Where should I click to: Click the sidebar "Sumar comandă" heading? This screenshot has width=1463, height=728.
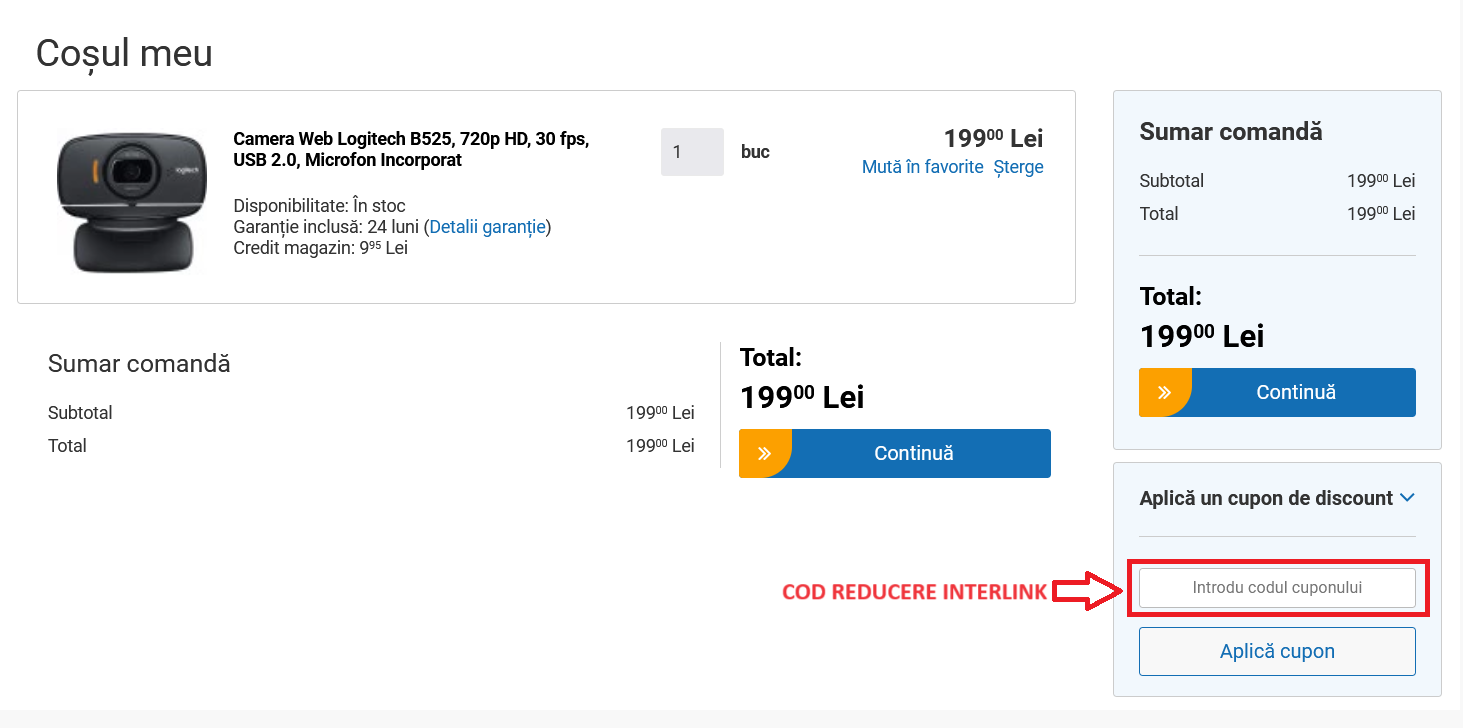[1230, 131]
